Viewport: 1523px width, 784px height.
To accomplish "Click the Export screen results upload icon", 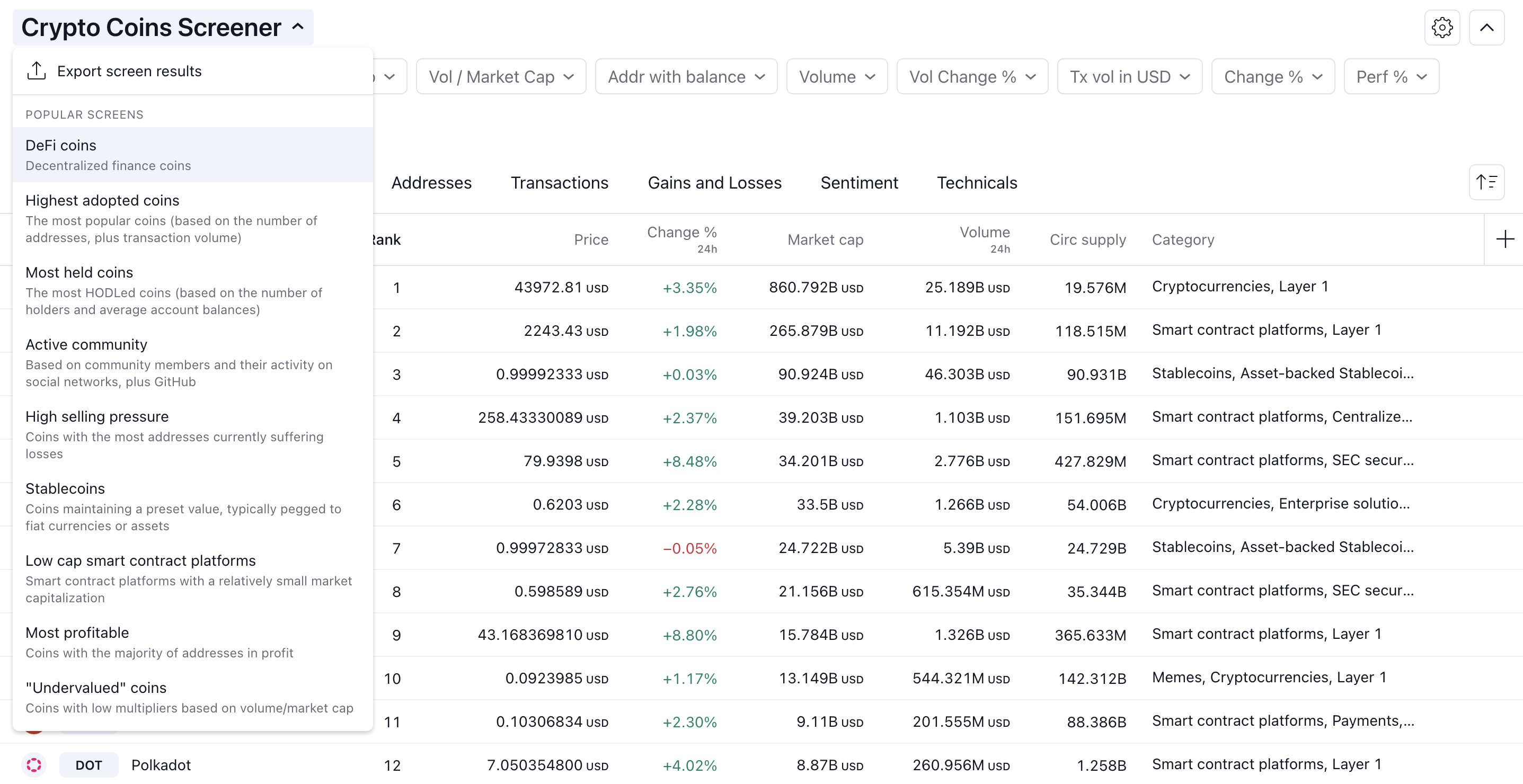I will click(37, 71).
